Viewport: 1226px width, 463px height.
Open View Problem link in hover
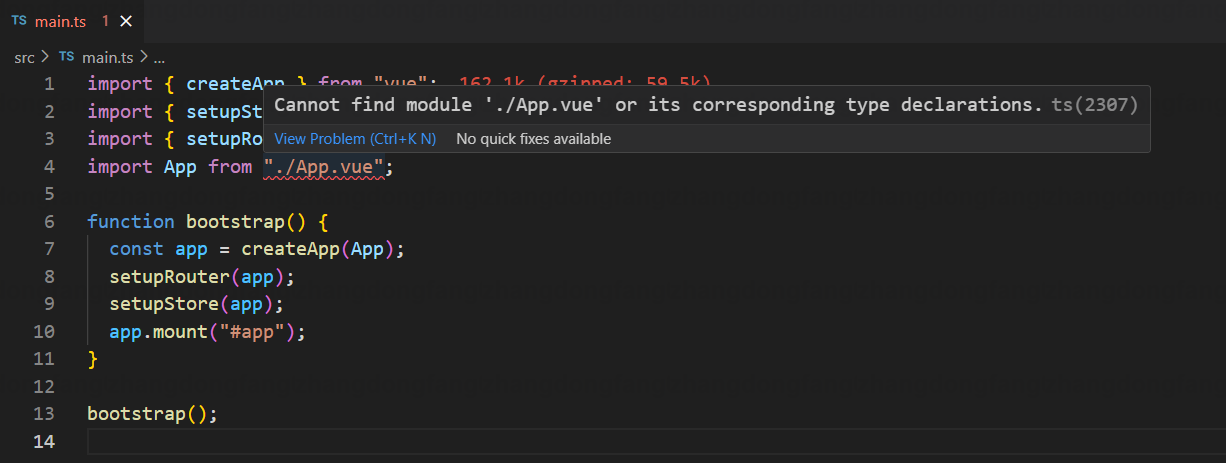tap(355, 139)
